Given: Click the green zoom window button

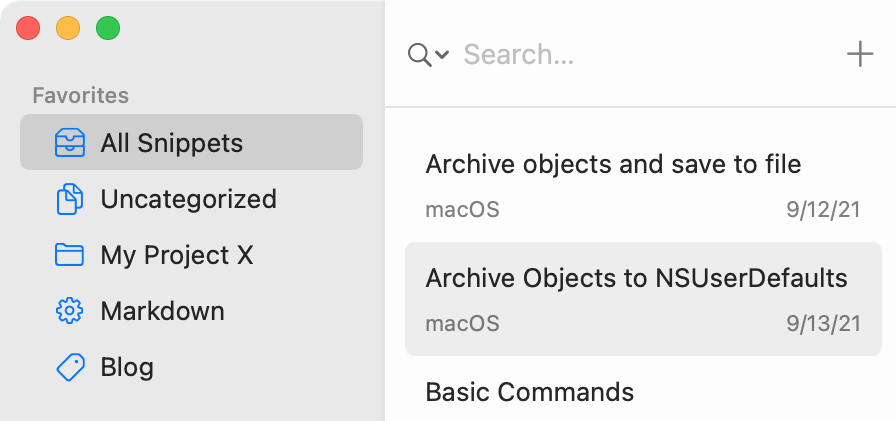Looking at the screenshot, I should (x=108, y=28).
